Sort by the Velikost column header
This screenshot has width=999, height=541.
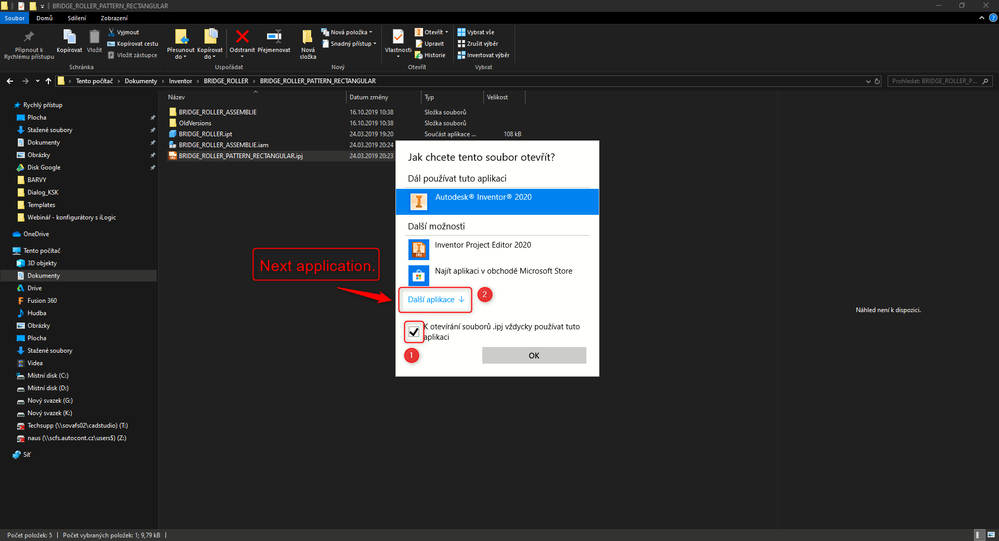pyautogui.click(x=504, y=97)
